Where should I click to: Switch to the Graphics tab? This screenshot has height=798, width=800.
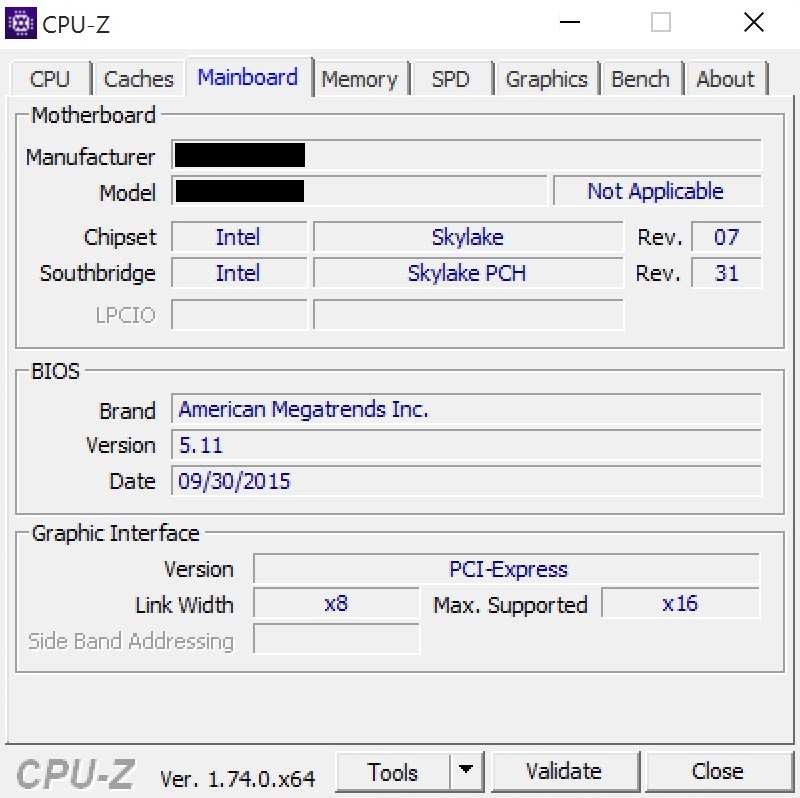[x=546, y=79]
